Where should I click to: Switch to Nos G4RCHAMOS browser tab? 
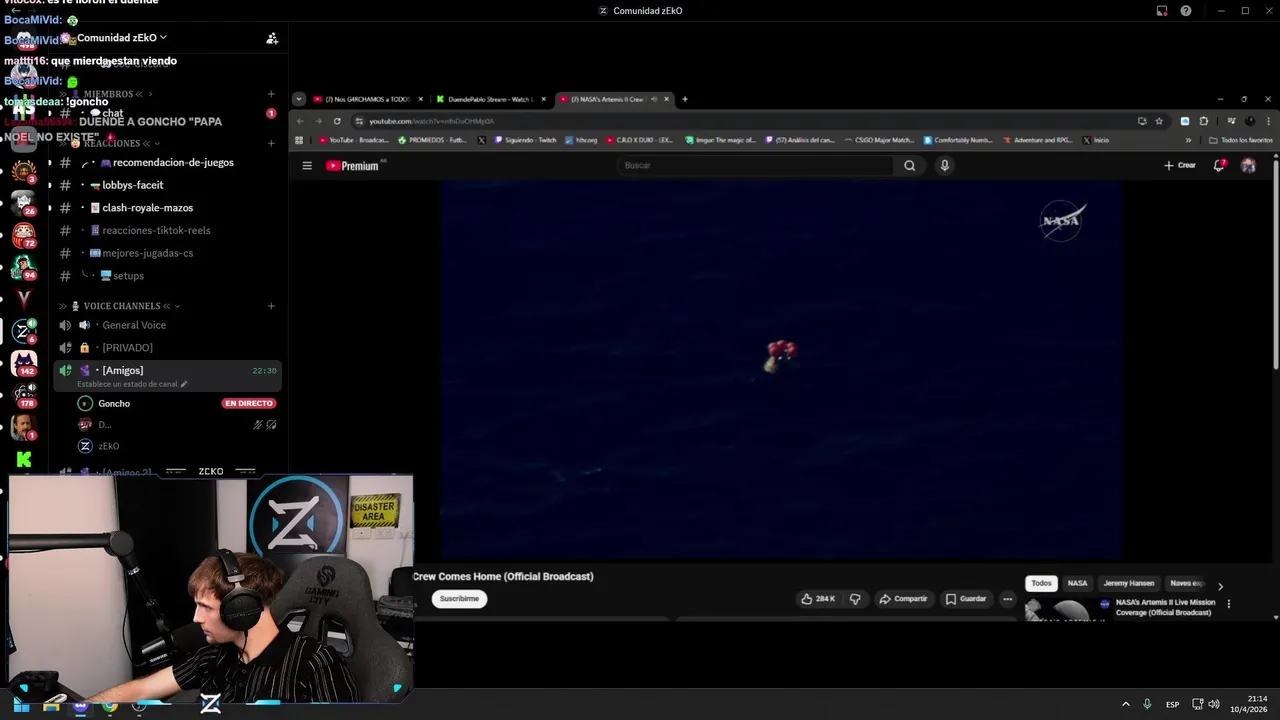pos(368,99)
